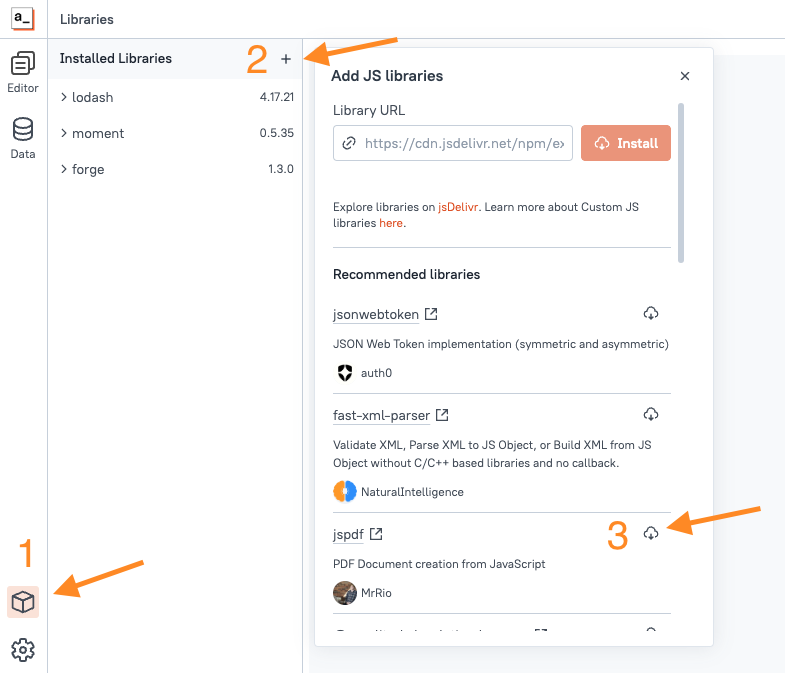
Task: Open the jsonwebtoken external link icon
Action: click(431, 314)
